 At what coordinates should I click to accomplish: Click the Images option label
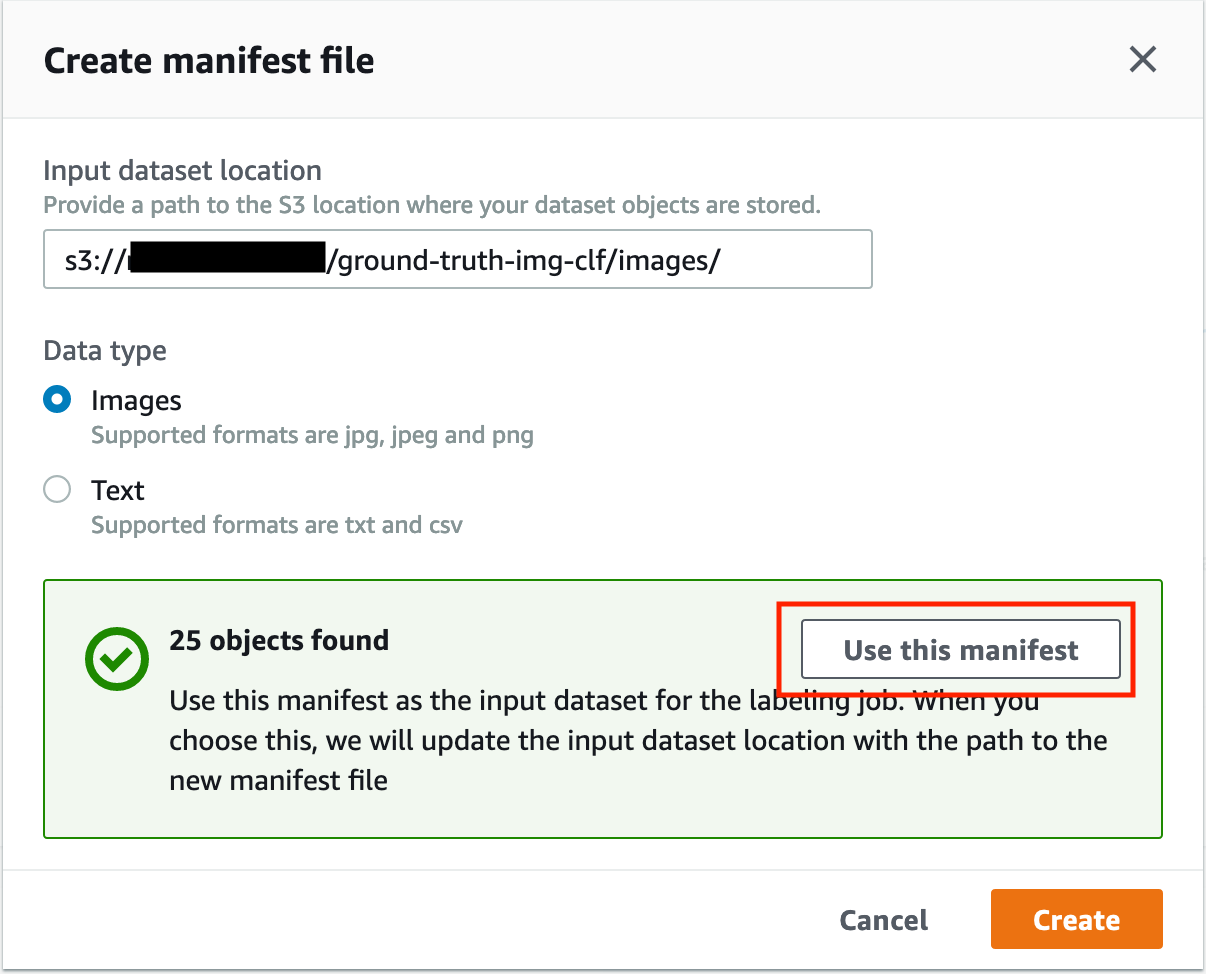click(136, 401)
